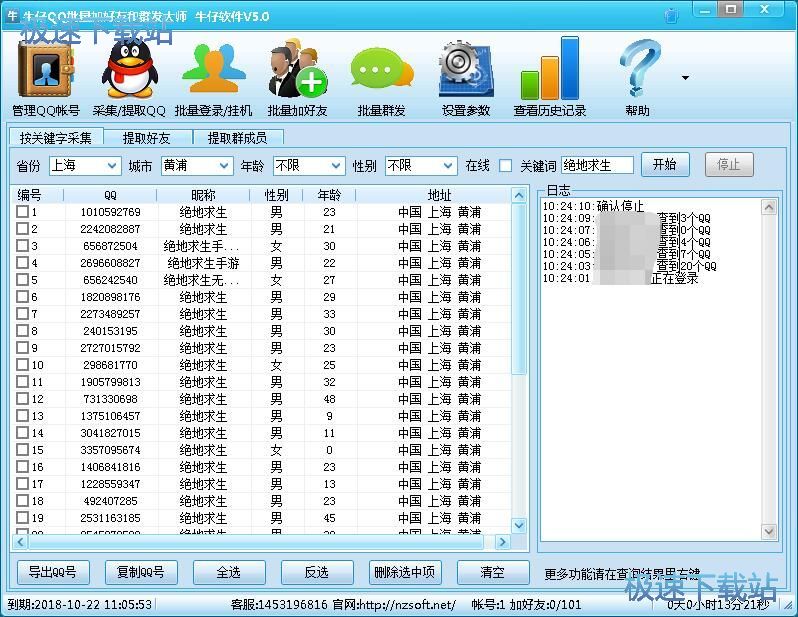Check row 12 QQ 731330698
Viewport: 798px width, 617px height.
22,399
